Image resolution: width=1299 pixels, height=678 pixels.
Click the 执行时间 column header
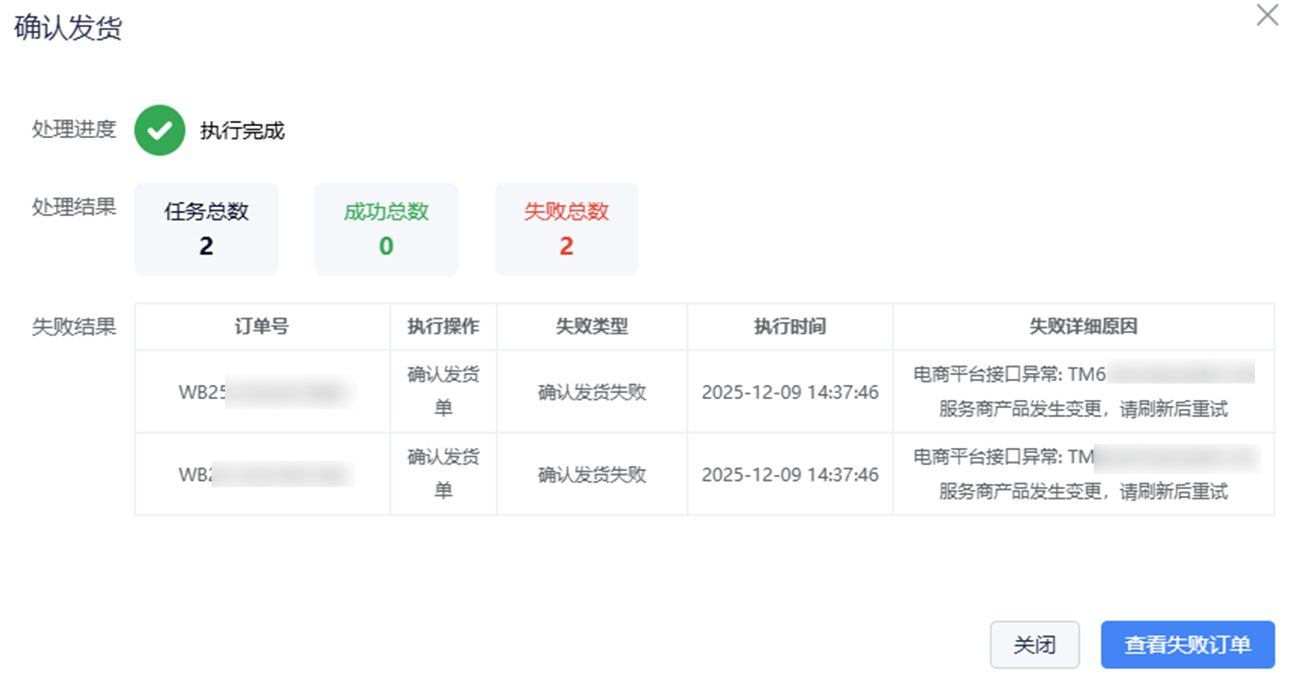pyautogui.click(x=790, y=327)
